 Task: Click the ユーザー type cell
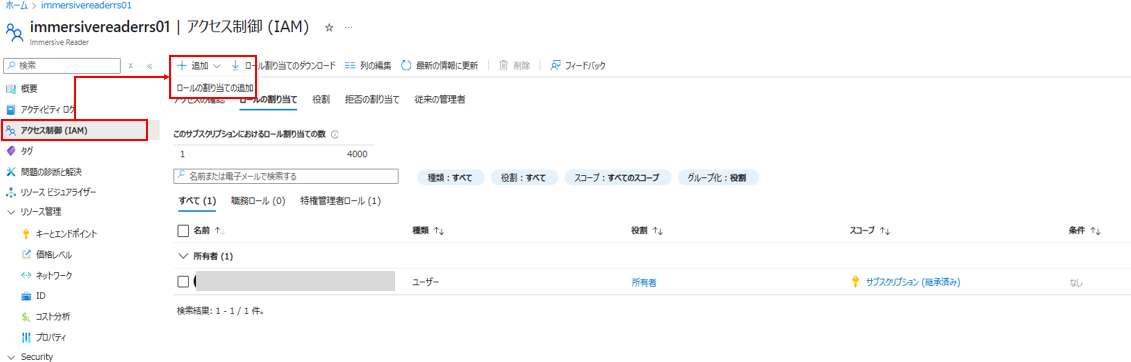coord(425,281)
